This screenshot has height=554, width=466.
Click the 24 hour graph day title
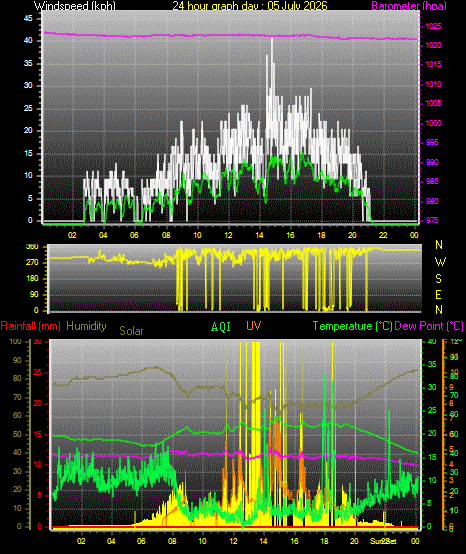coord(250,5)
